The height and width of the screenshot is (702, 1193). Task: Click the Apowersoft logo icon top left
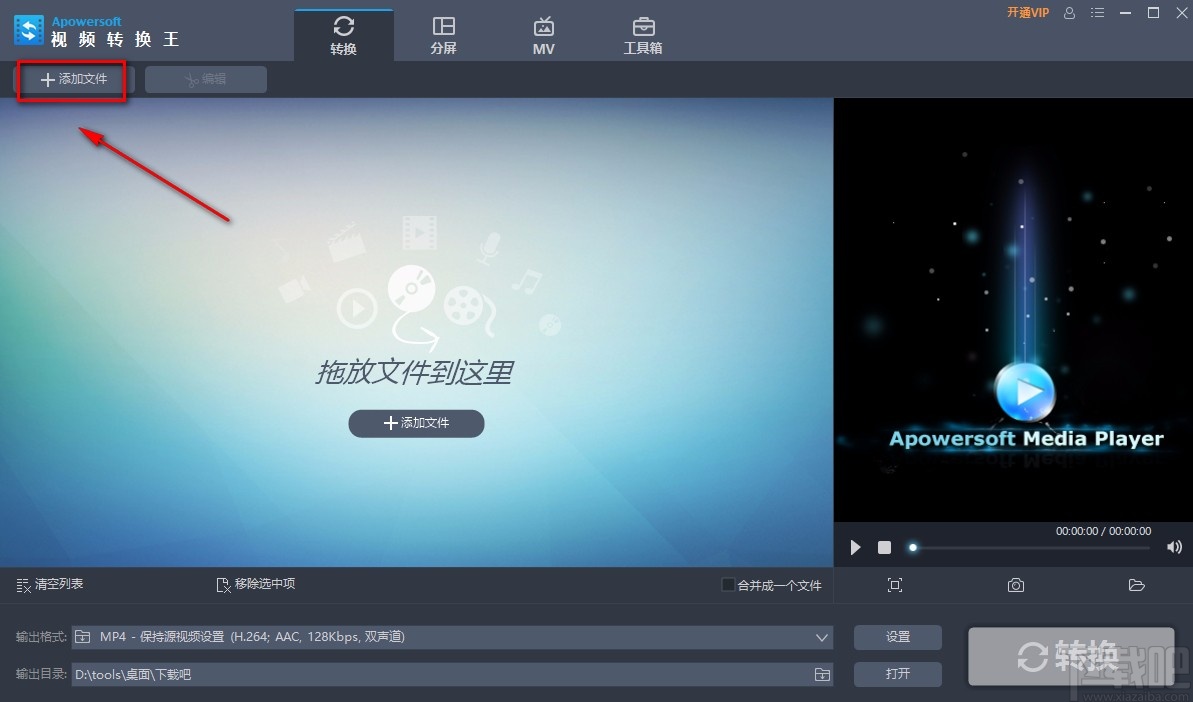[27, 29]
